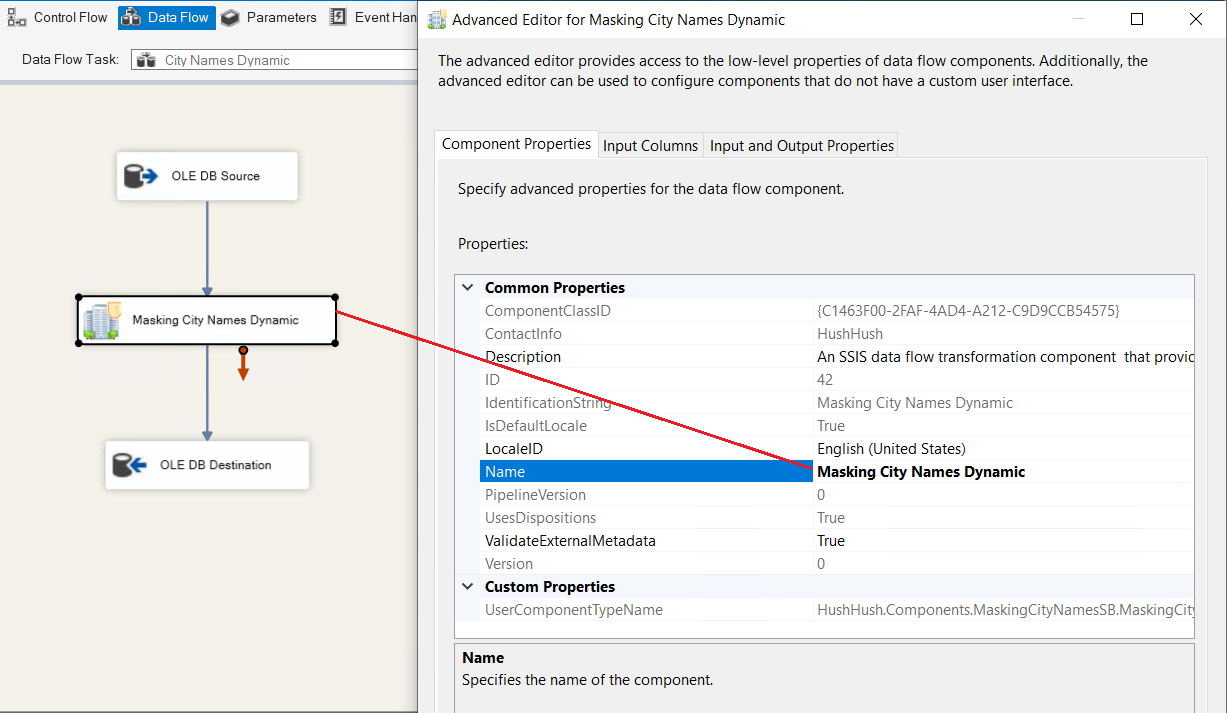
Task: Collapse the Common Properties section
Action: pos(467,288)
